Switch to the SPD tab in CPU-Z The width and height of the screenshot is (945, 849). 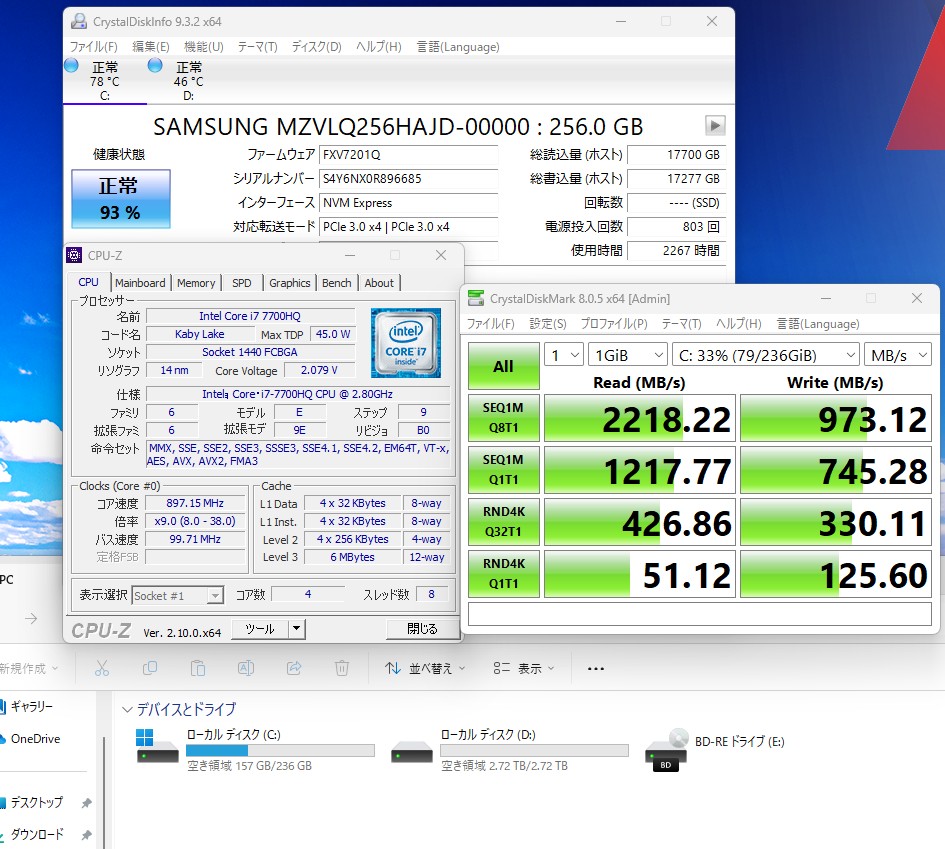(242, 283)
